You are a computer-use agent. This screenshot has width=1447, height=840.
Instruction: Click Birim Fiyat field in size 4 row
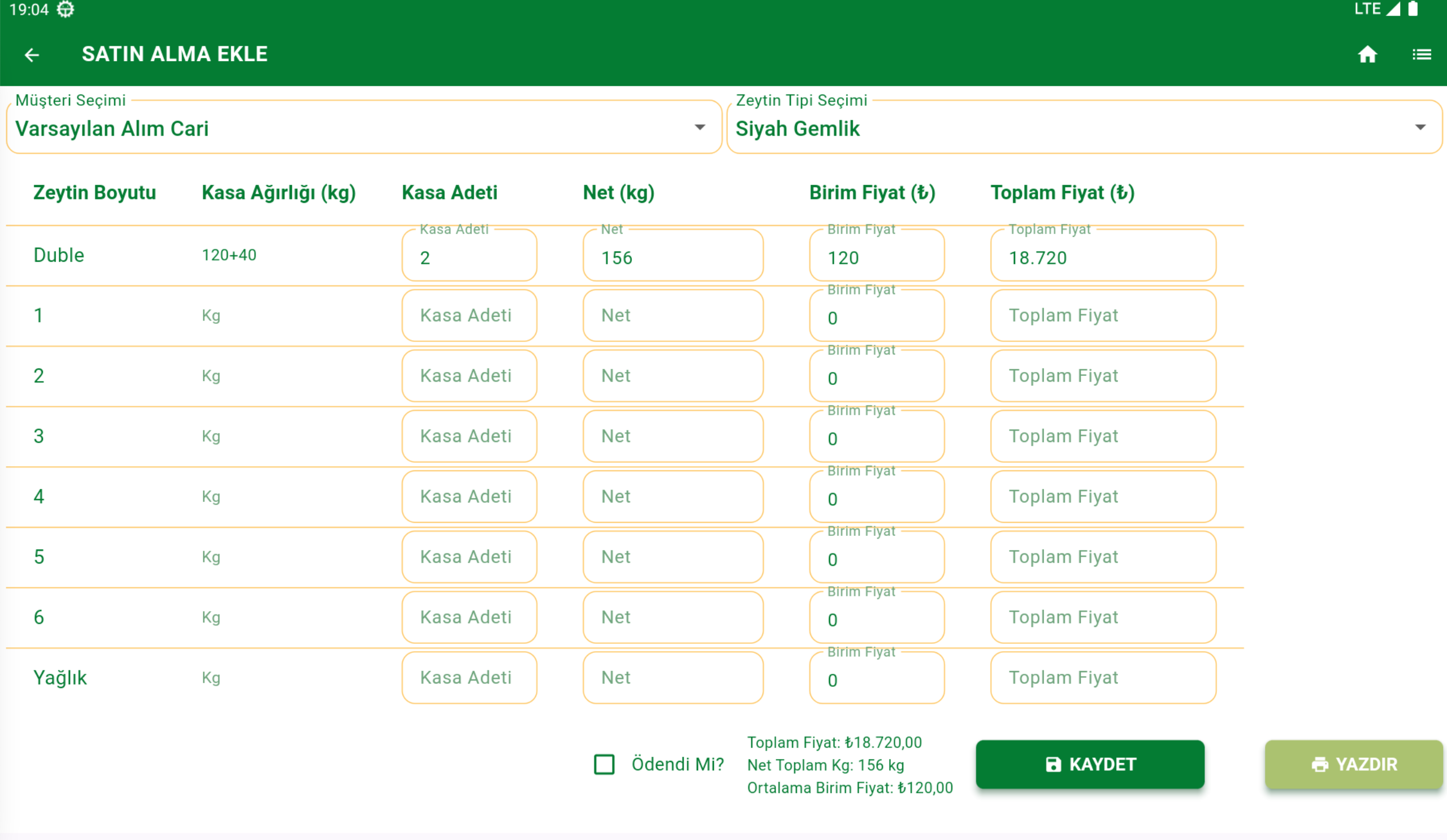876,497
